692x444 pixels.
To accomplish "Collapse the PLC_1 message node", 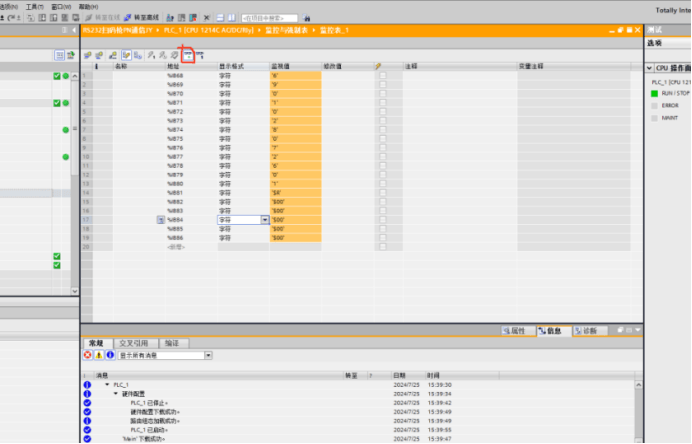I will point(107,385).
